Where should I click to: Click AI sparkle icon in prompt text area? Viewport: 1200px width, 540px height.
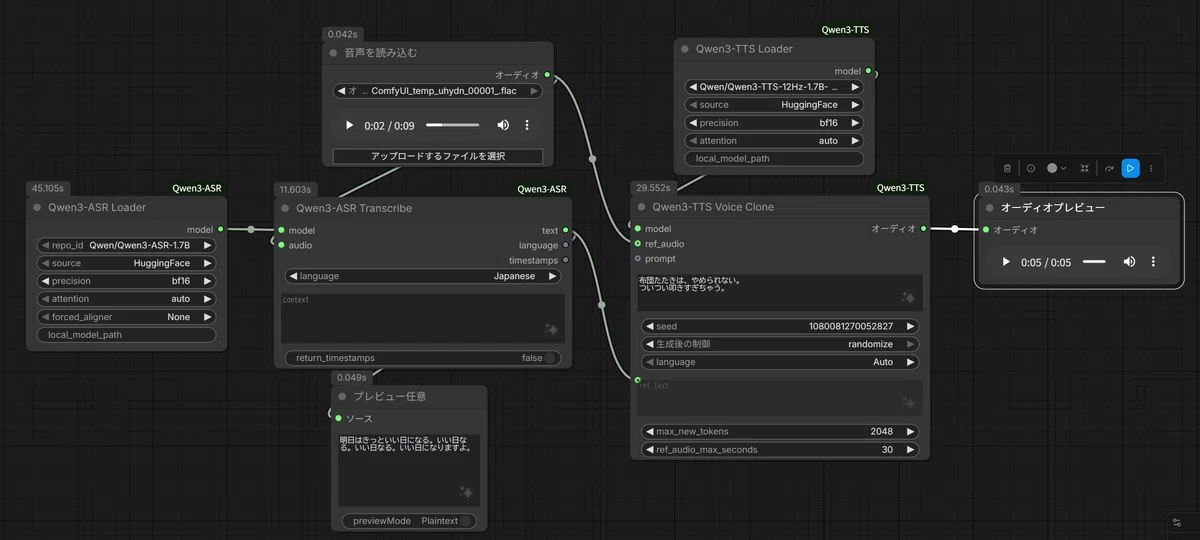pyautogui.click(x=908, y=297)
